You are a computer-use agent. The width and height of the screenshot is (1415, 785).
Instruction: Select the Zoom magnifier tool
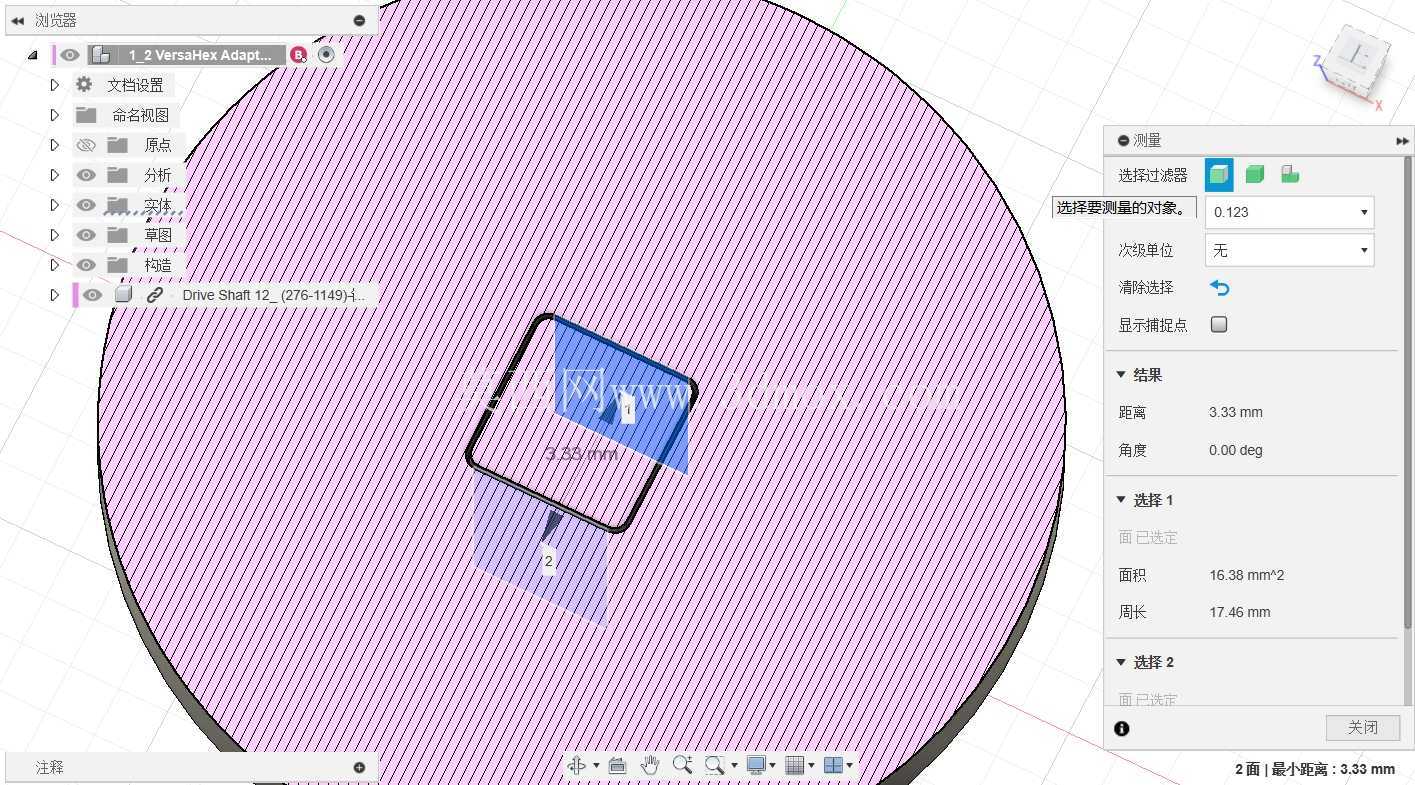pos(682,765)
